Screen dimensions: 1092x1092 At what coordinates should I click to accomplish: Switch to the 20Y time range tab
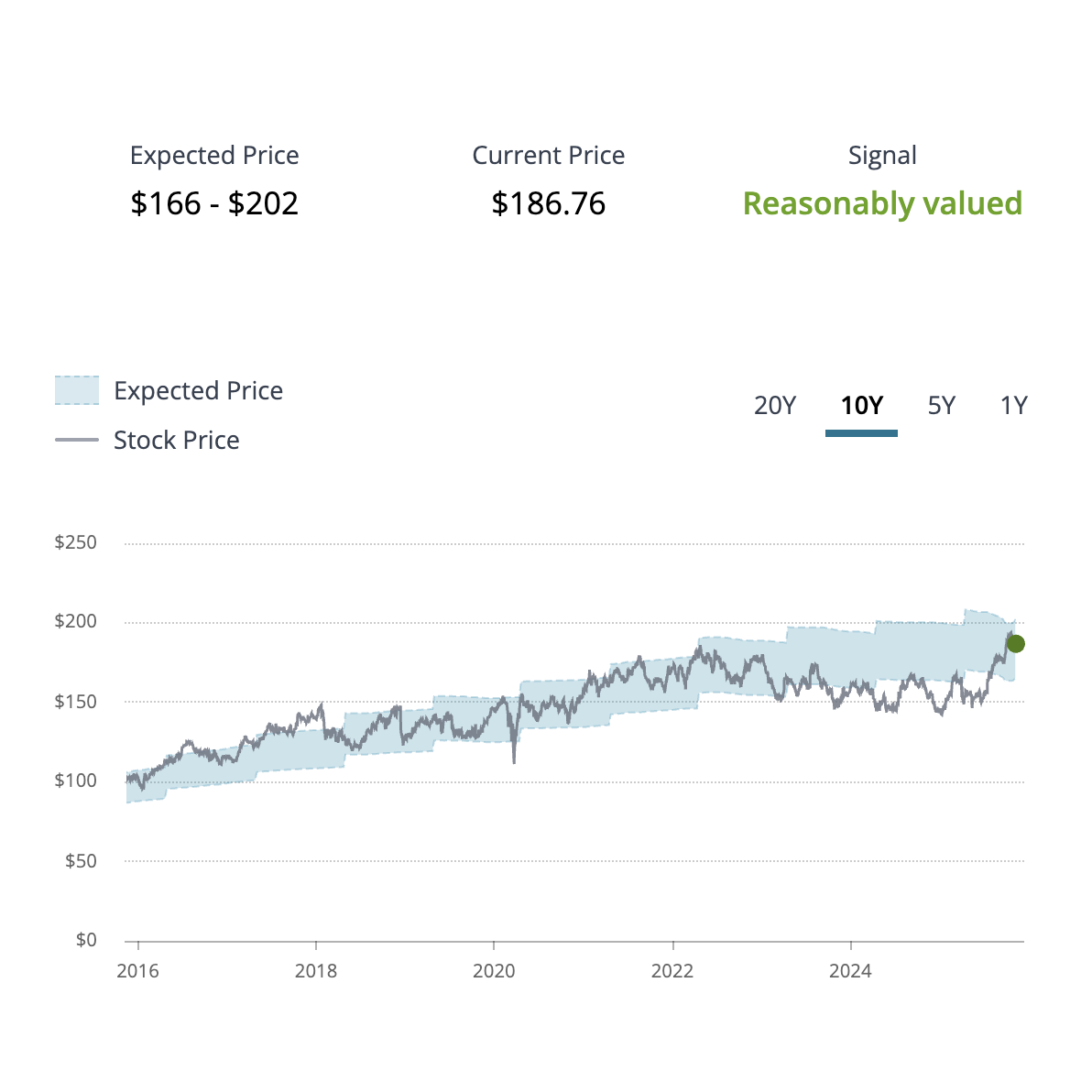click(x=775, y=405)
